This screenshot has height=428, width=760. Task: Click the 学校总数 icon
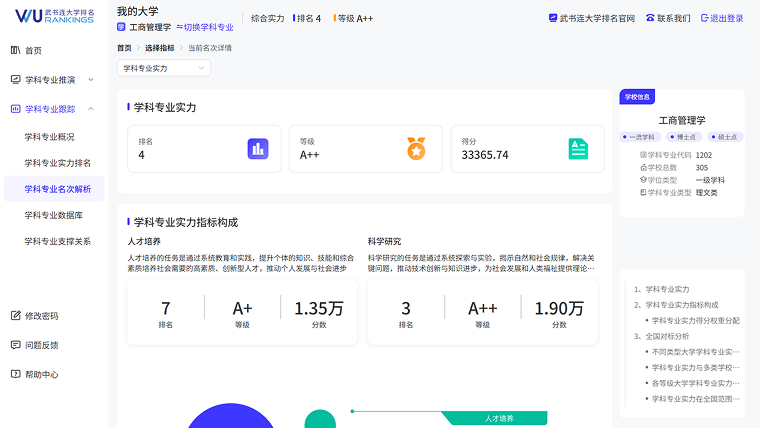[644, 167]
